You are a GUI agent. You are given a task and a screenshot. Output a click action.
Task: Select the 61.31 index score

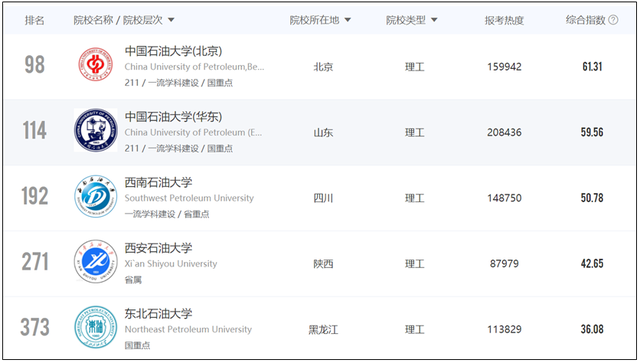pos(592,67)
